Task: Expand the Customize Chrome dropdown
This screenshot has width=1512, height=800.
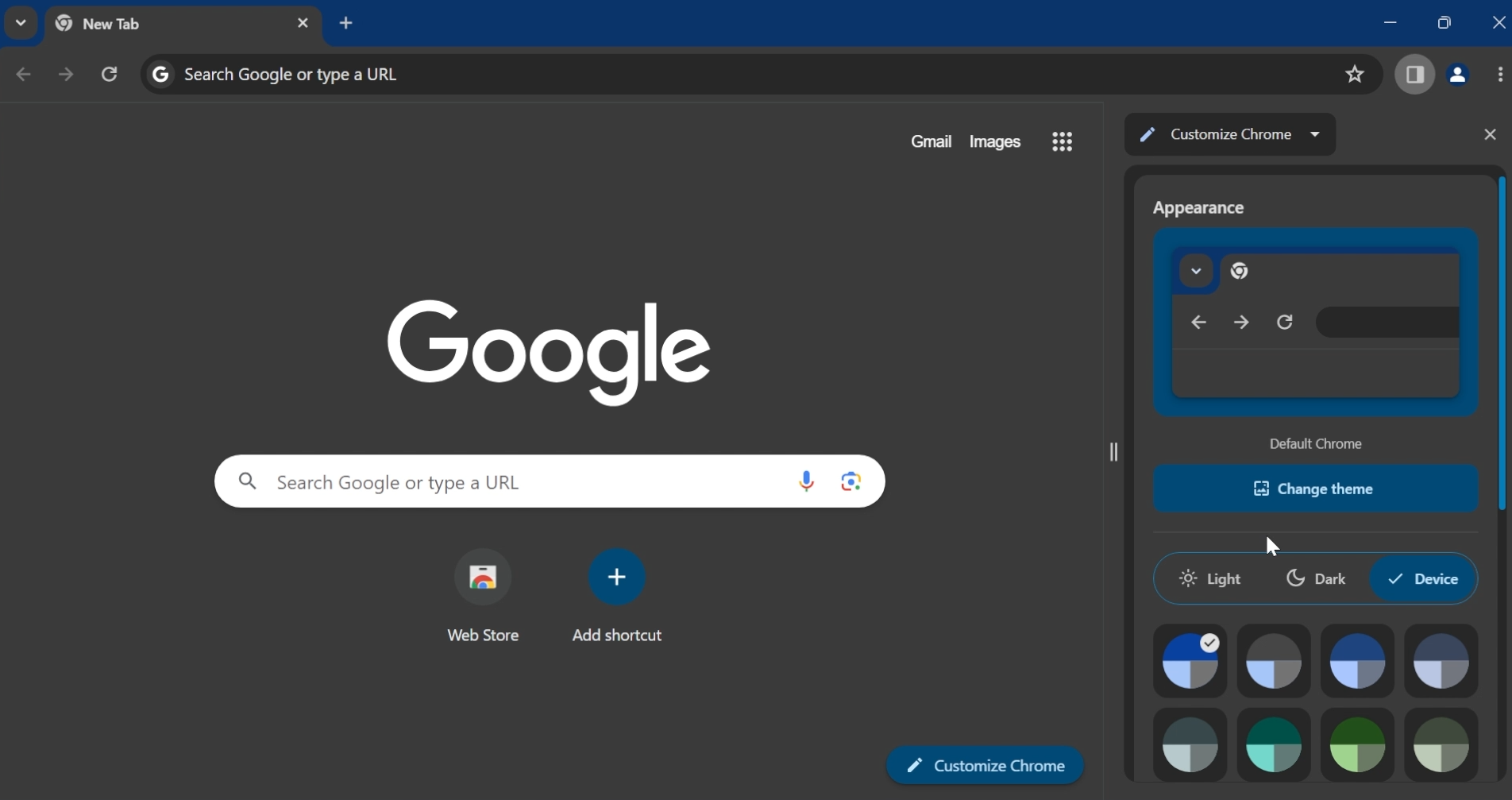Action: coord(1316,133)
